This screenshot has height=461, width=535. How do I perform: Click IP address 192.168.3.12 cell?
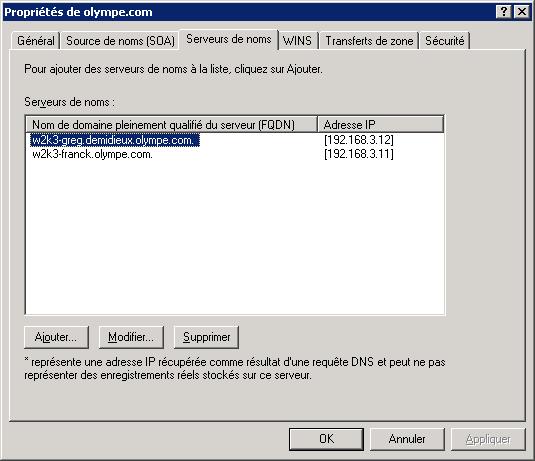point(359,140)
